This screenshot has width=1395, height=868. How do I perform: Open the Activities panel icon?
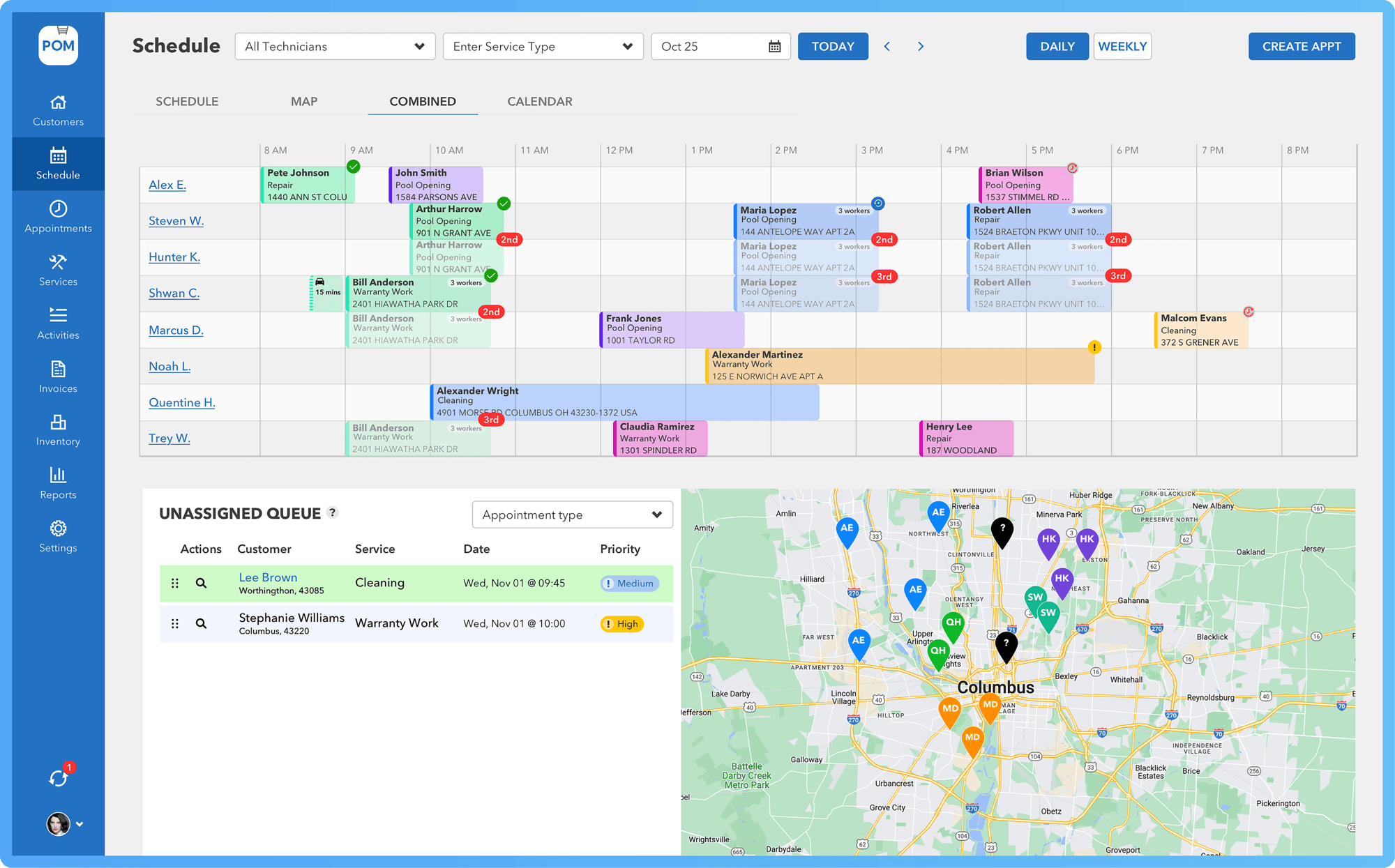(x=58, y=322)
